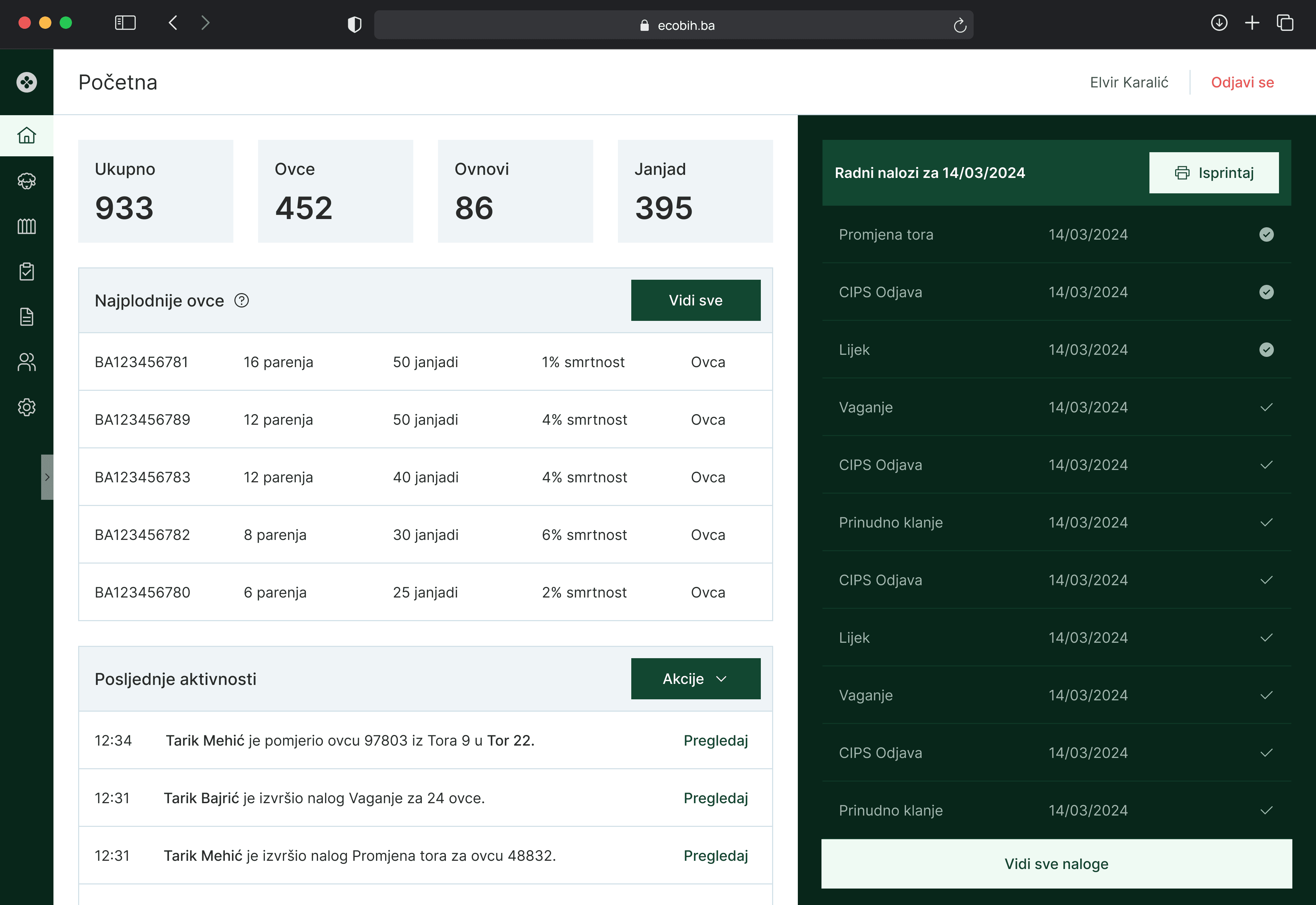Image resolution: width=1316 pixels, height=905 pixels.
Task: Click Odjavi se to log out
Action: (x=1243, y=82)
